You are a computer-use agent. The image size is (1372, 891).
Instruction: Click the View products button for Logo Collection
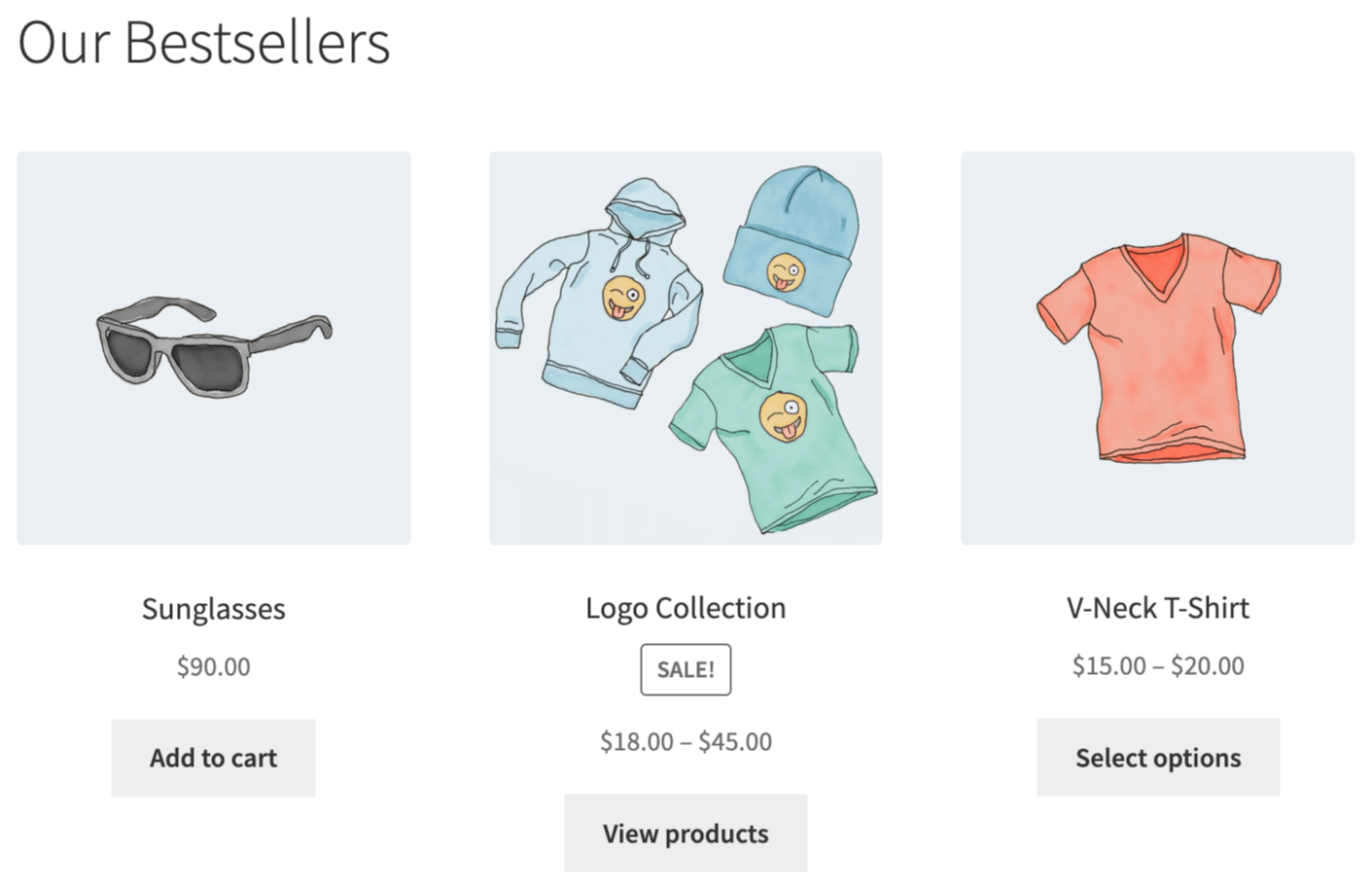tap(686, 833)
